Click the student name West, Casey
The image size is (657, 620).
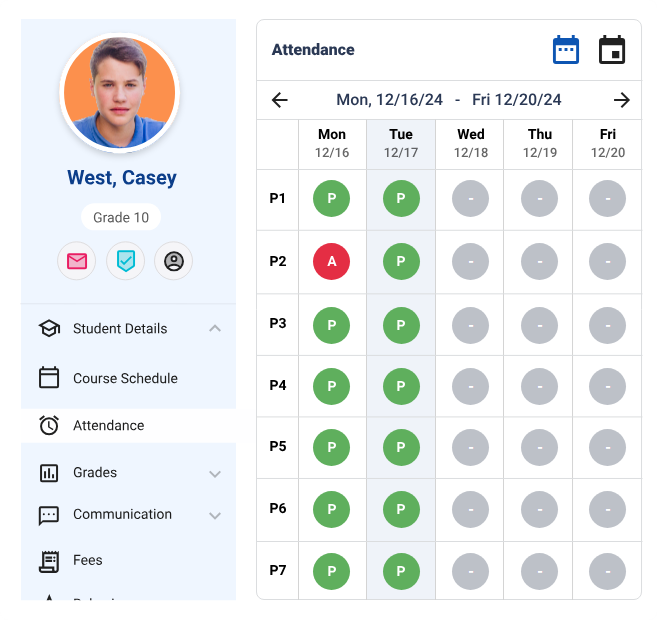click(121, 178)
